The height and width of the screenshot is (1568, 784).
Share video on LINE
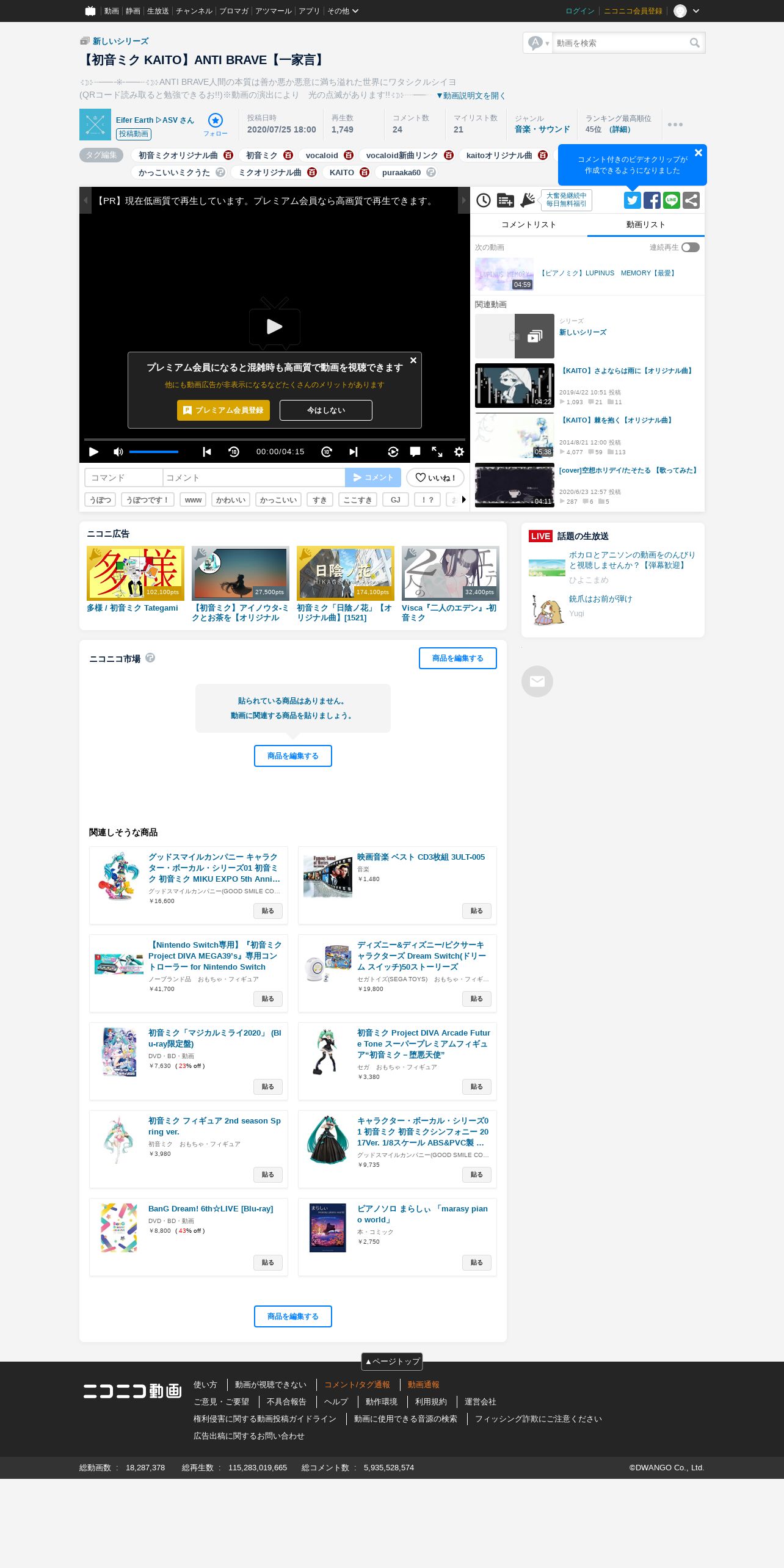pos(672,200)
